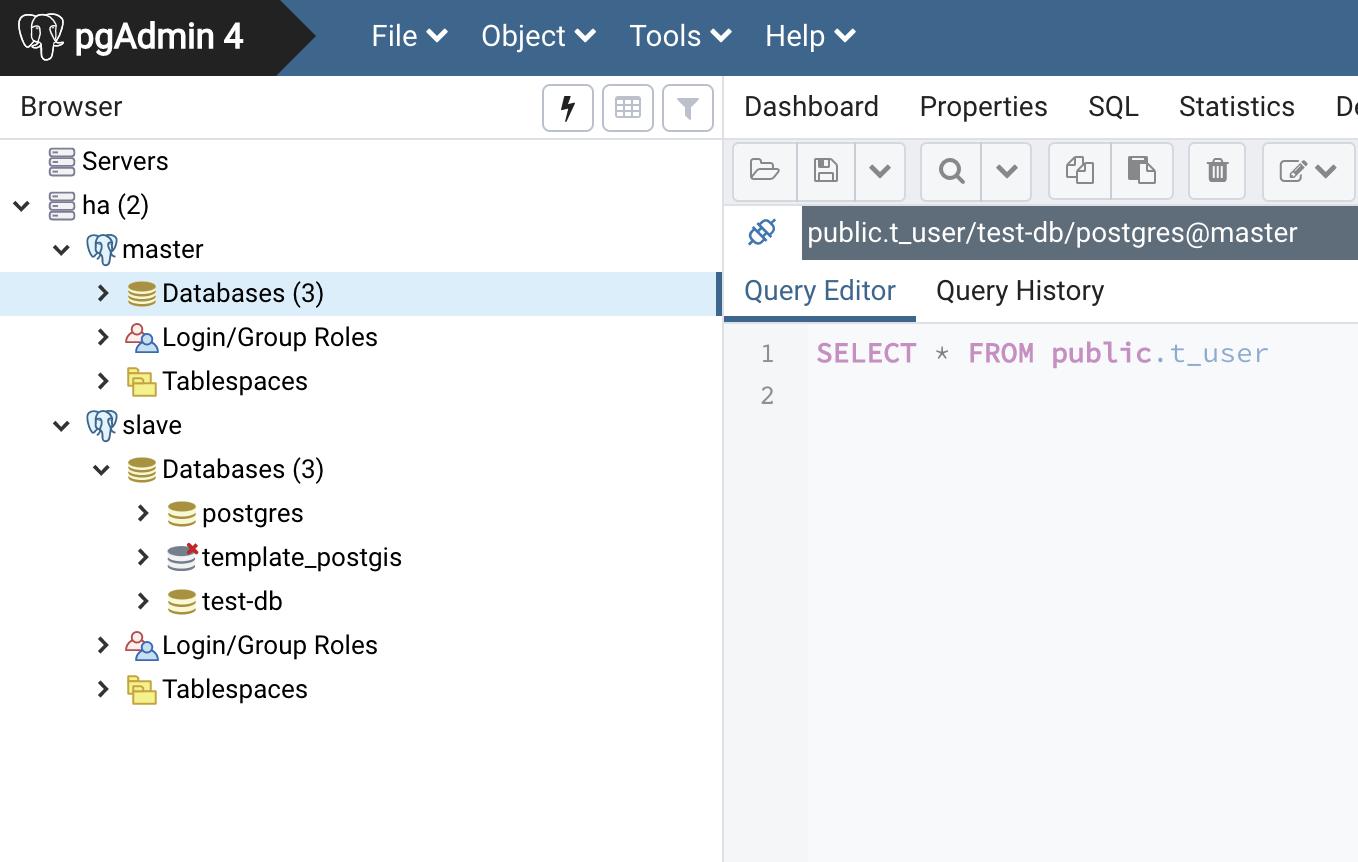Collapse the ha server group
Viewport: 1358px width, 862px height.
[22, 206]
